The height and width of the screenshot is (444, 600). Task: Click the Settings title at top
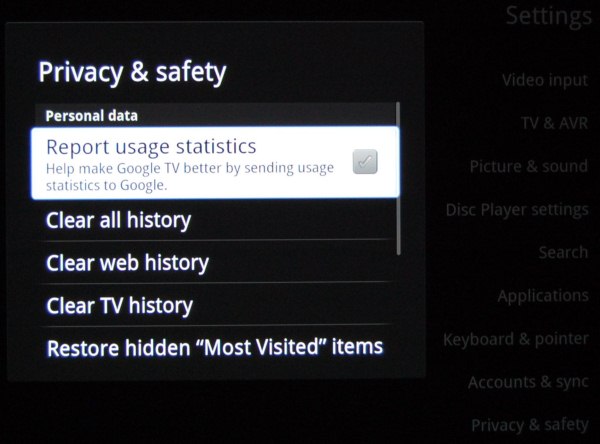549,16
